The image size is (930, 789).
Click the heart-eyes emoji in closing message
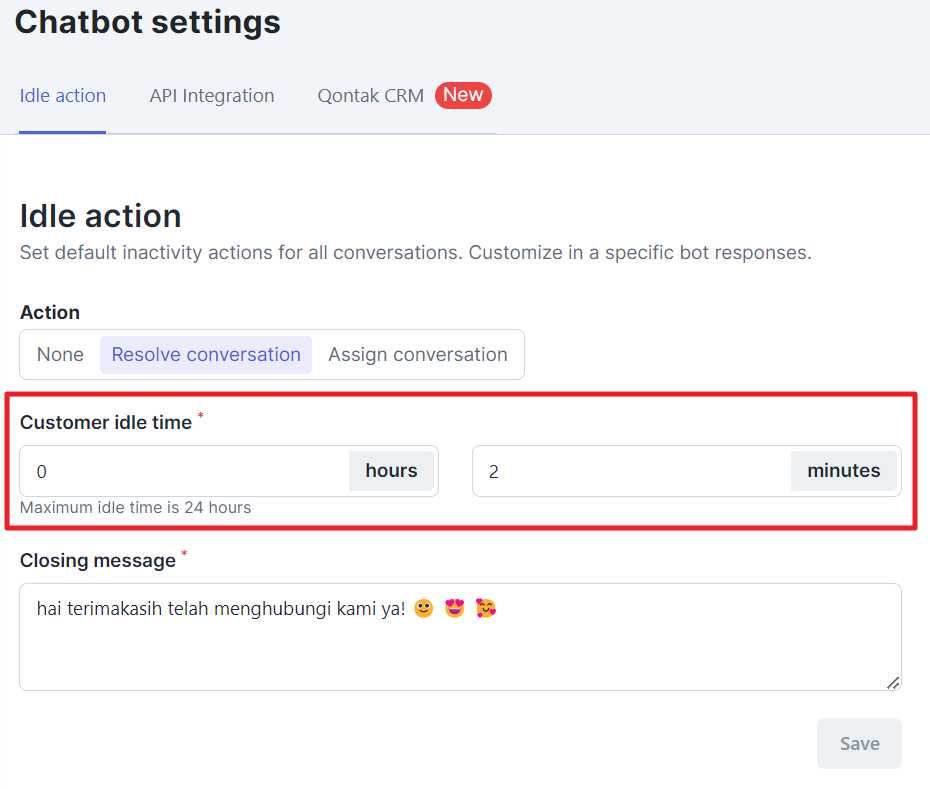(x=454, y=609)
